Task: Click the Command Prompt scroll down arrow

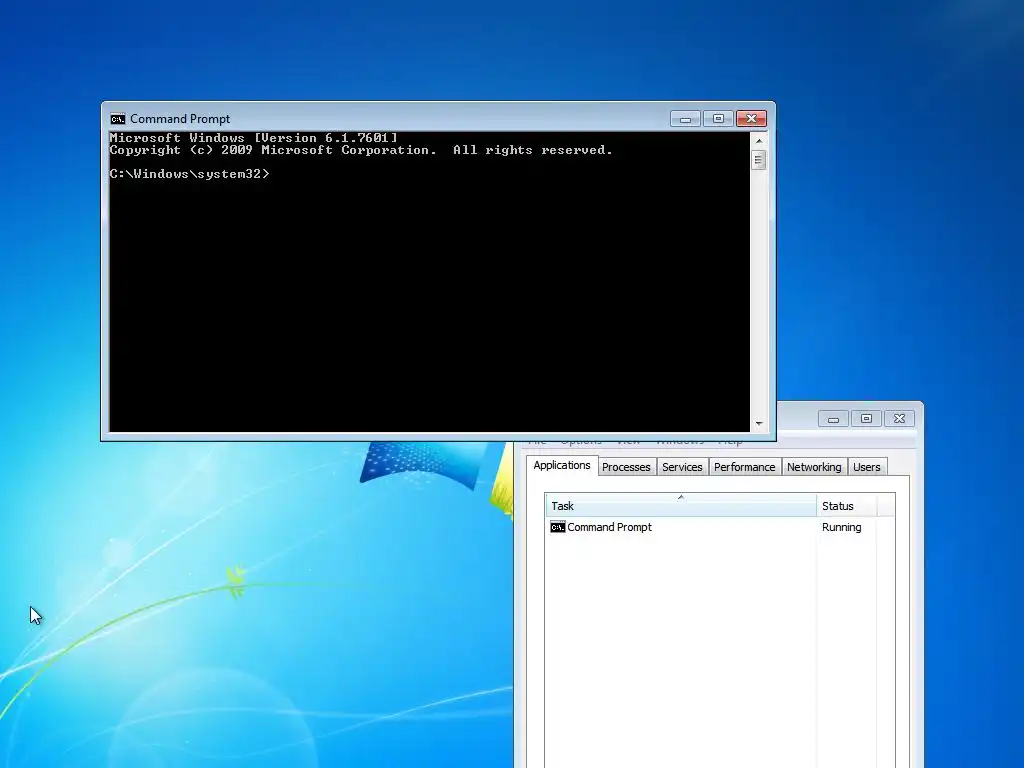Action: [x=758, y=423]
